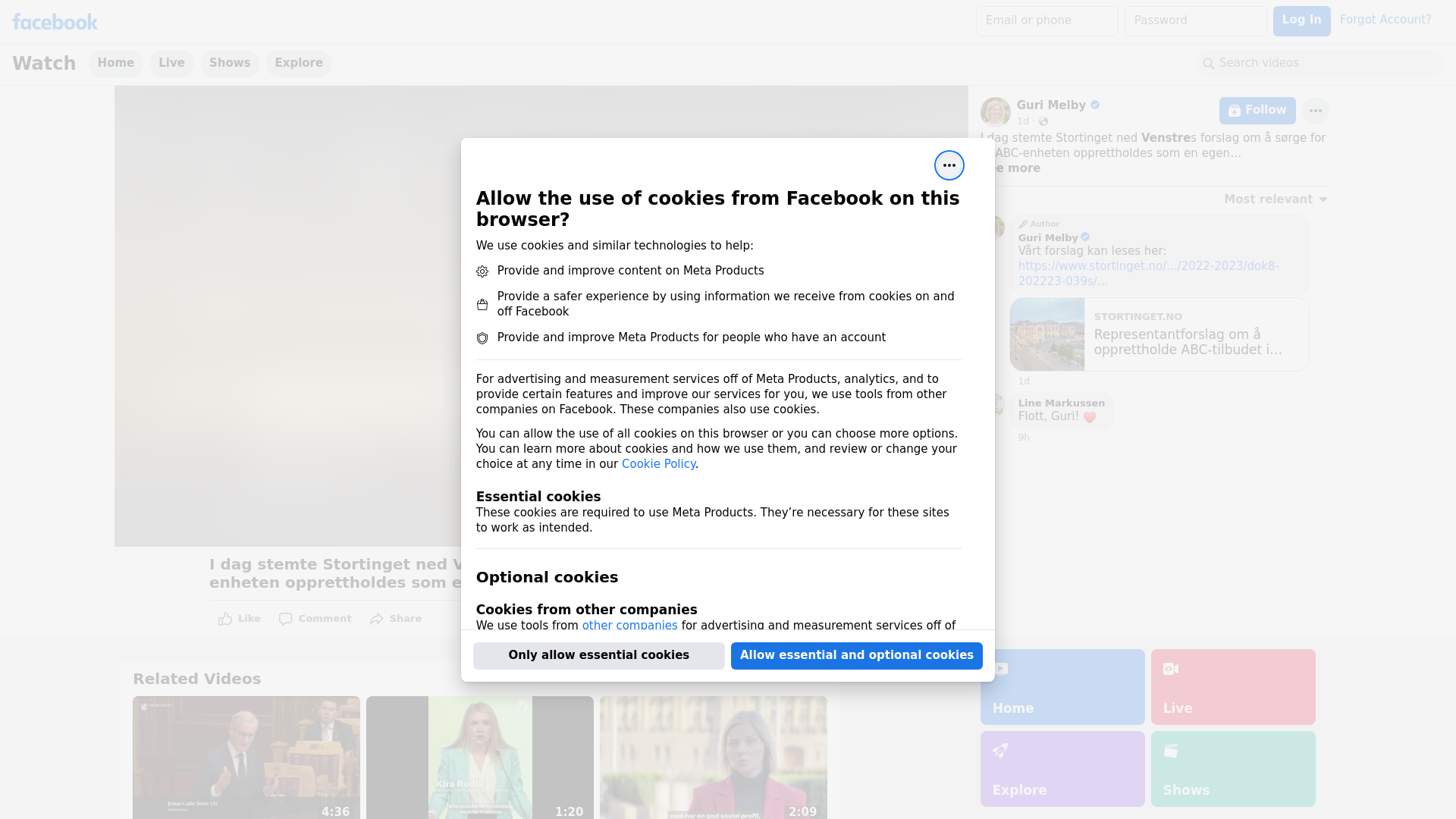The height and width of the screenshot is (819, 1456).
Task: Open the Shows shortcut tile
Action: point(1233,769)
